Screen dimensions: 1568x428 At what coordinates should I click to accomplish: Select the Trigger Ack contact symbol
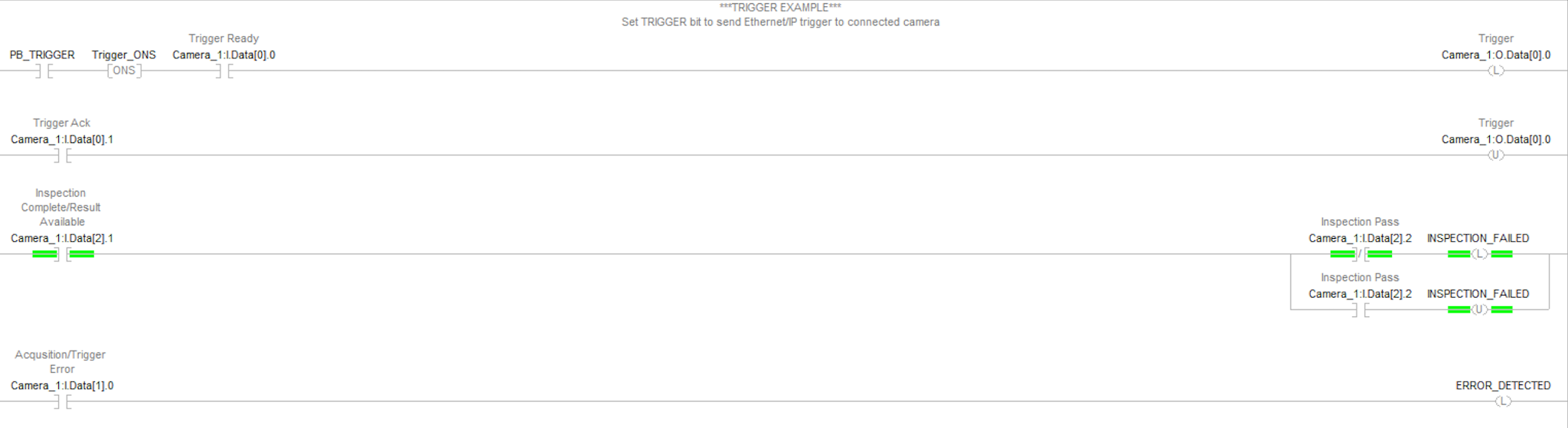62,155
